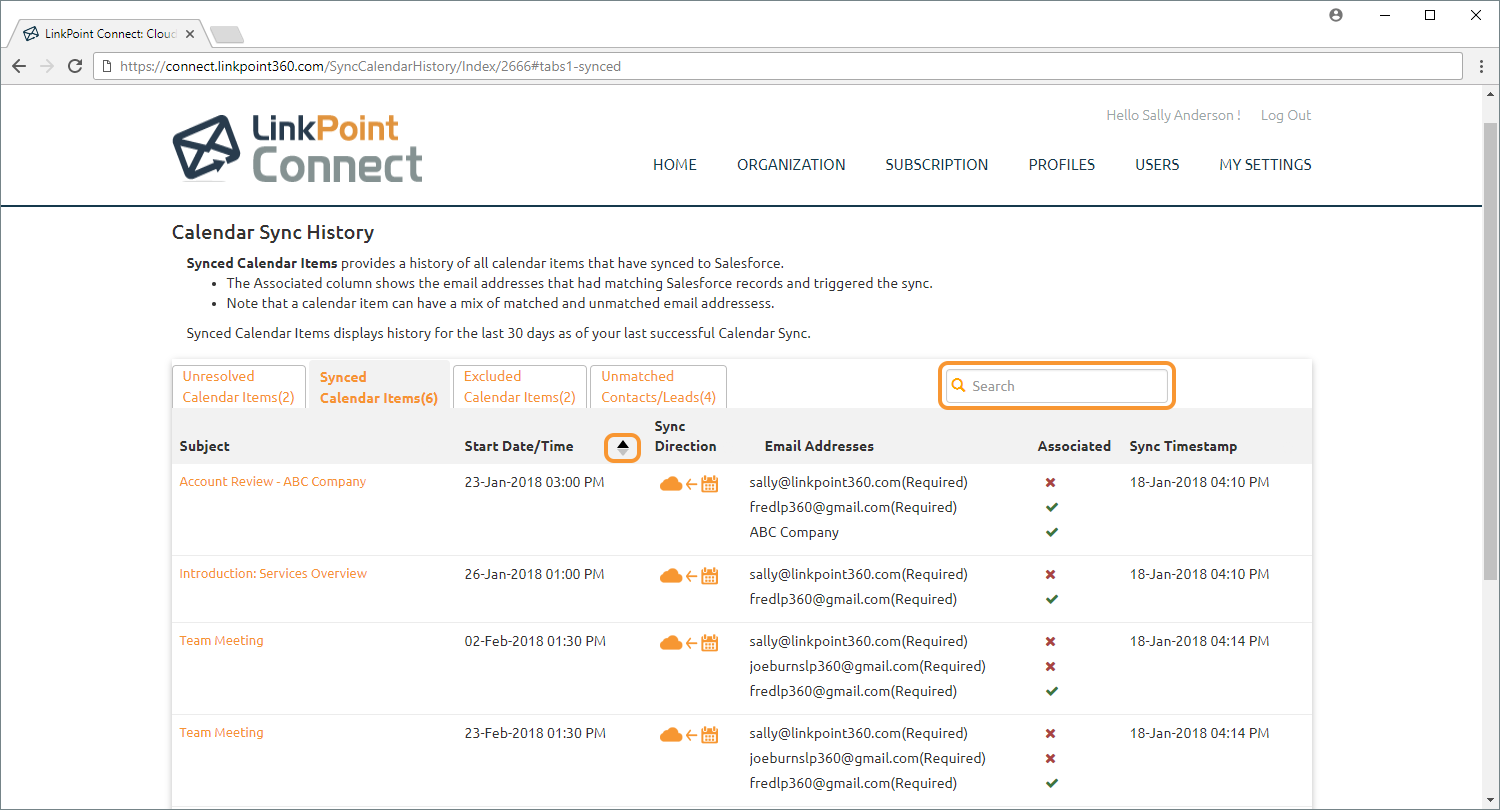
Task: Switch to Unresolved Calendar Items tab
Action: click(238, 387)
